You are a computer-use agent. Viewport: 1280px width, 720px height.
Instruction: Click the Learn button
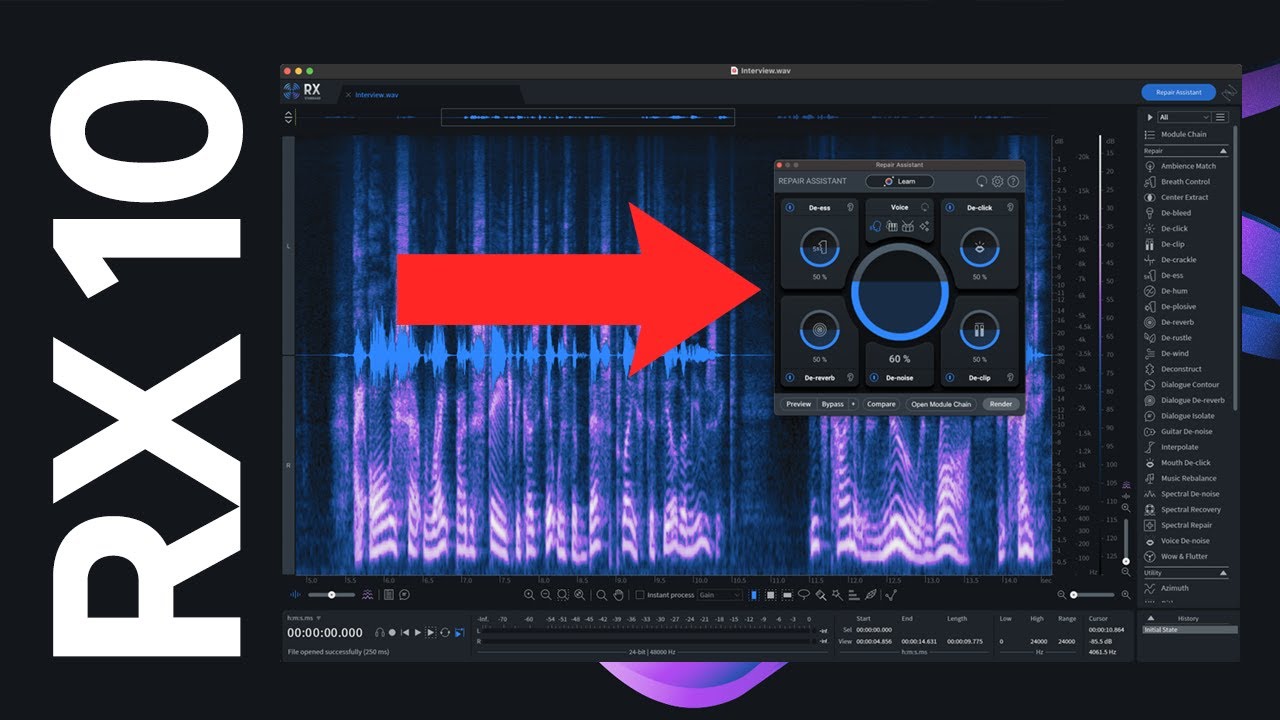[899, 181]
